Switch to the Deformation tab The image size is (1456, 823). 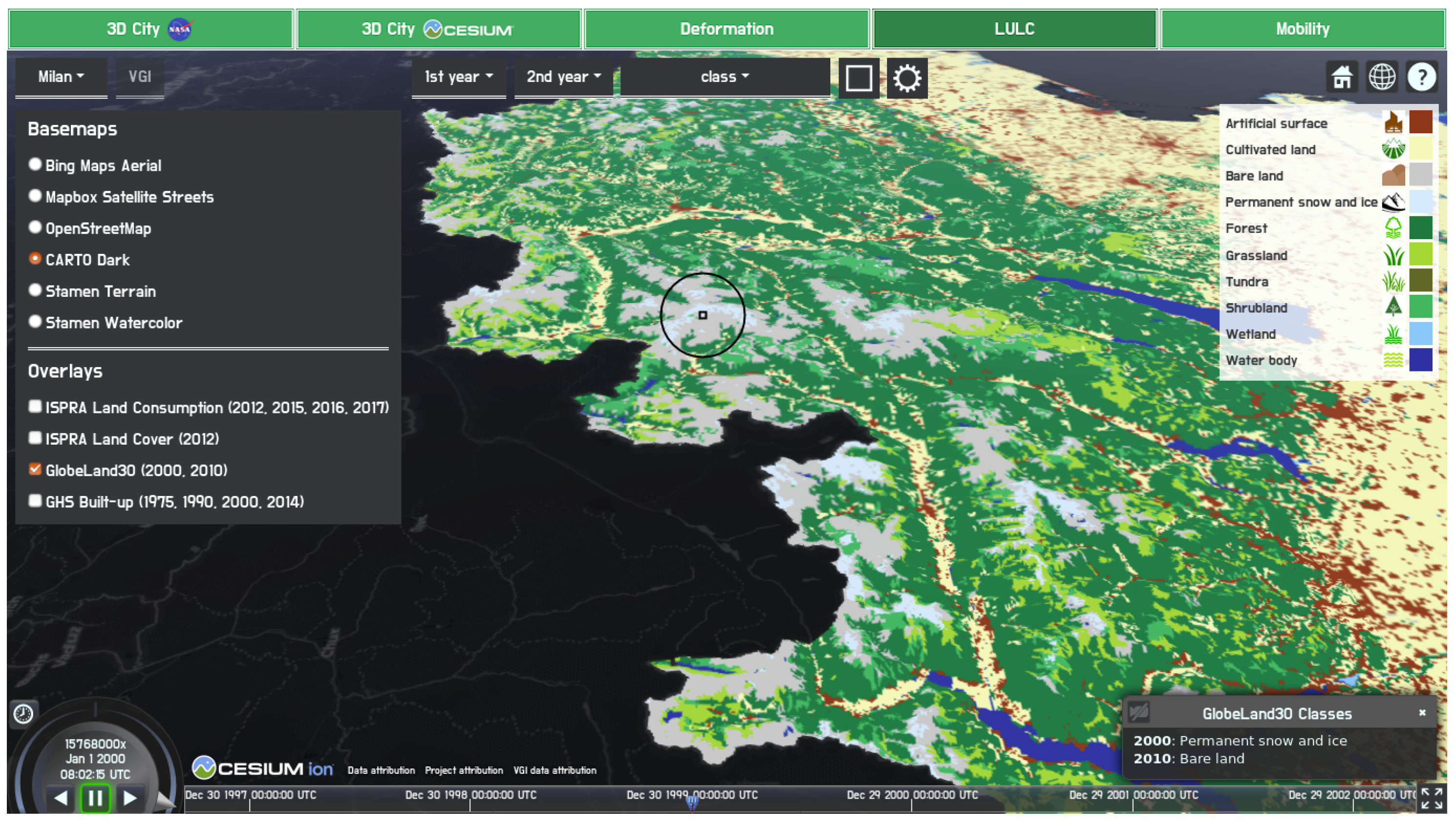click(726, 29)
